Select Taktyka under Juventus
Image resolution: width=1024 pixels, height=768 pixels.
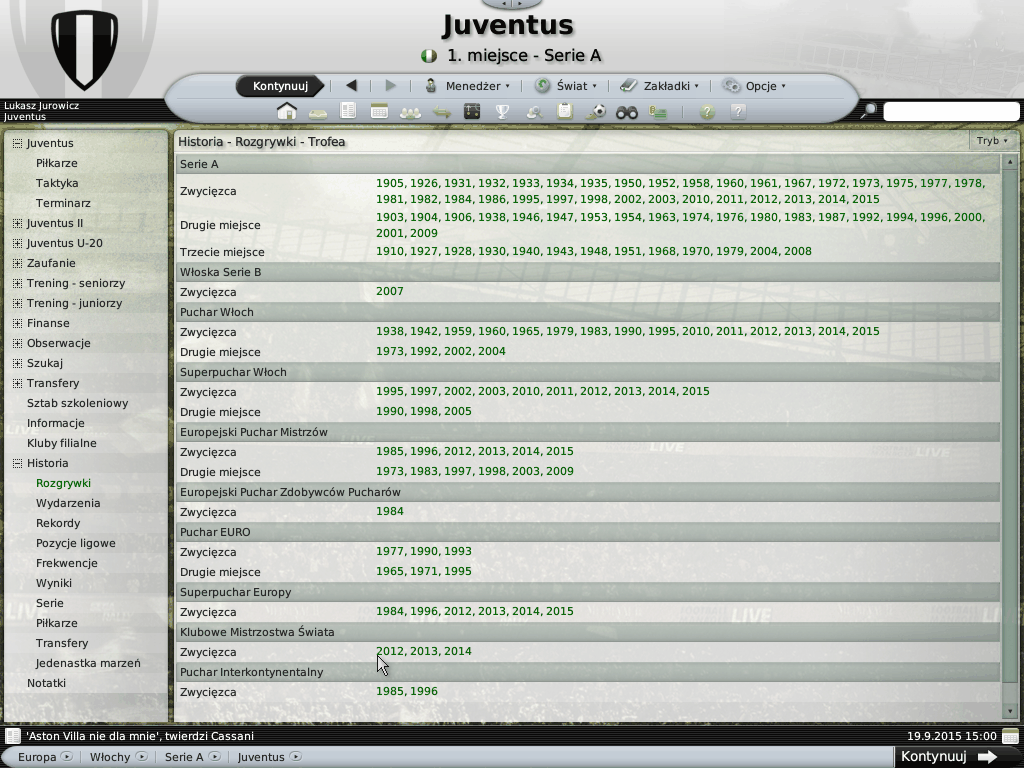point(57,184)
